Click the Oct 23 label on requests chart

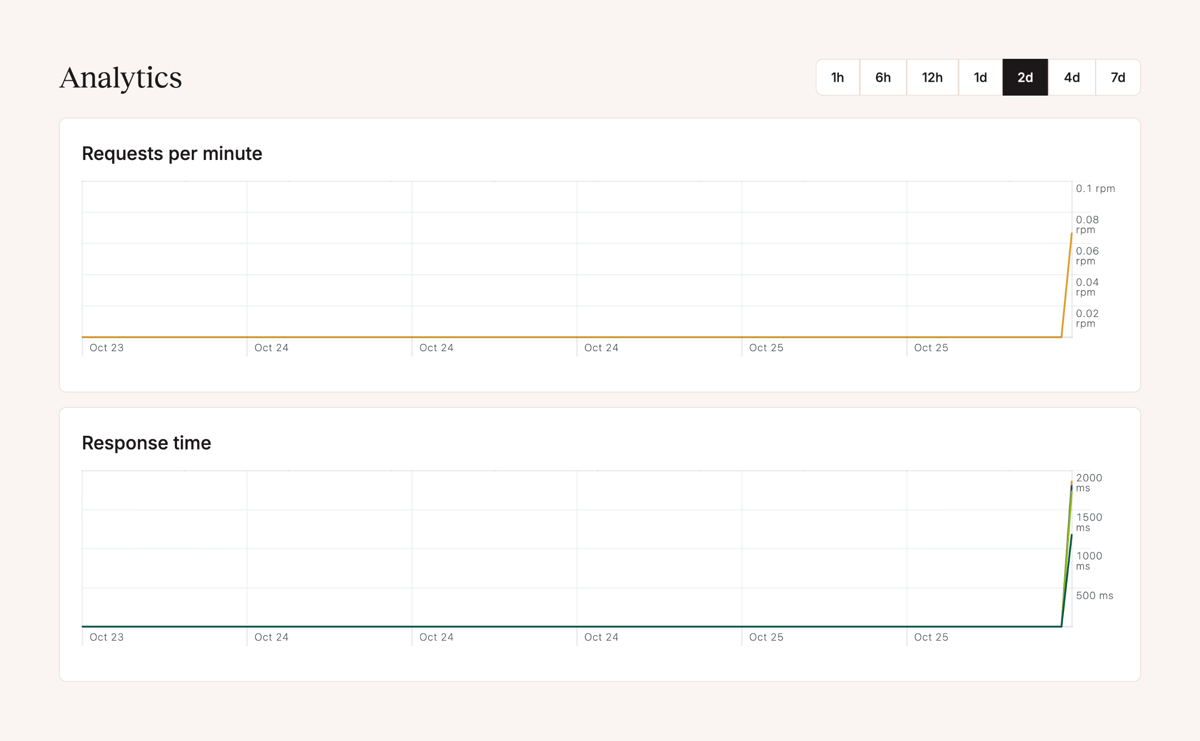106,347
